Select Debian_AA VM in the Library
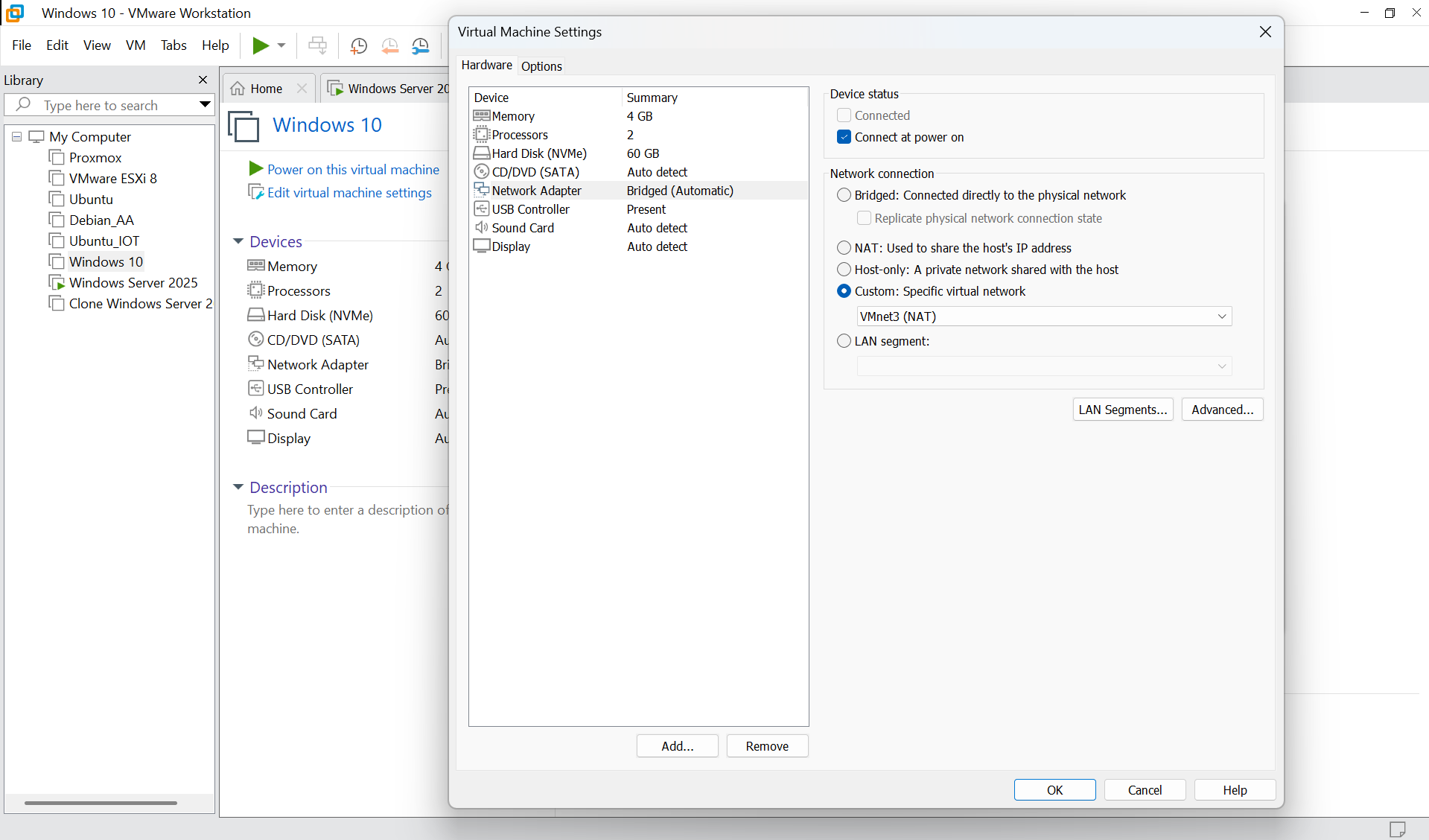This screenshot has width=1429, height=840. pos(101,220)
